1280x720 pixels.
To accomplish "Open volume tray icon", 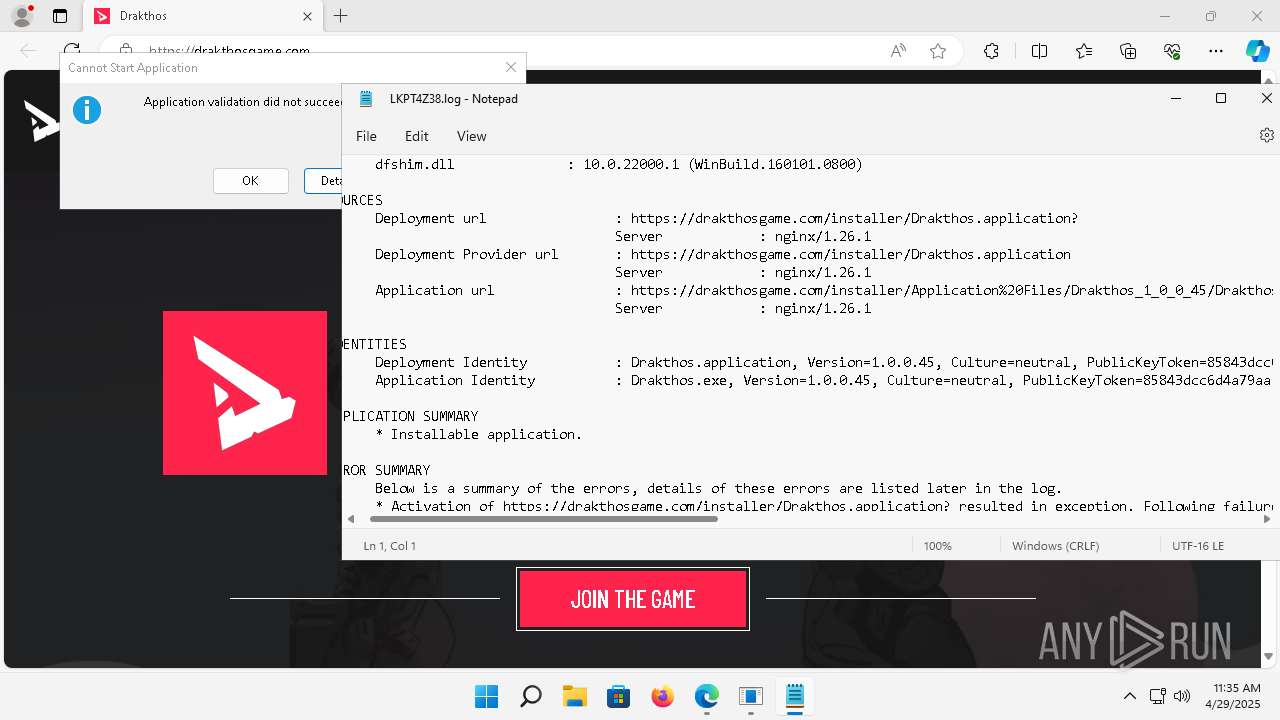I will tap(1181, 696).
